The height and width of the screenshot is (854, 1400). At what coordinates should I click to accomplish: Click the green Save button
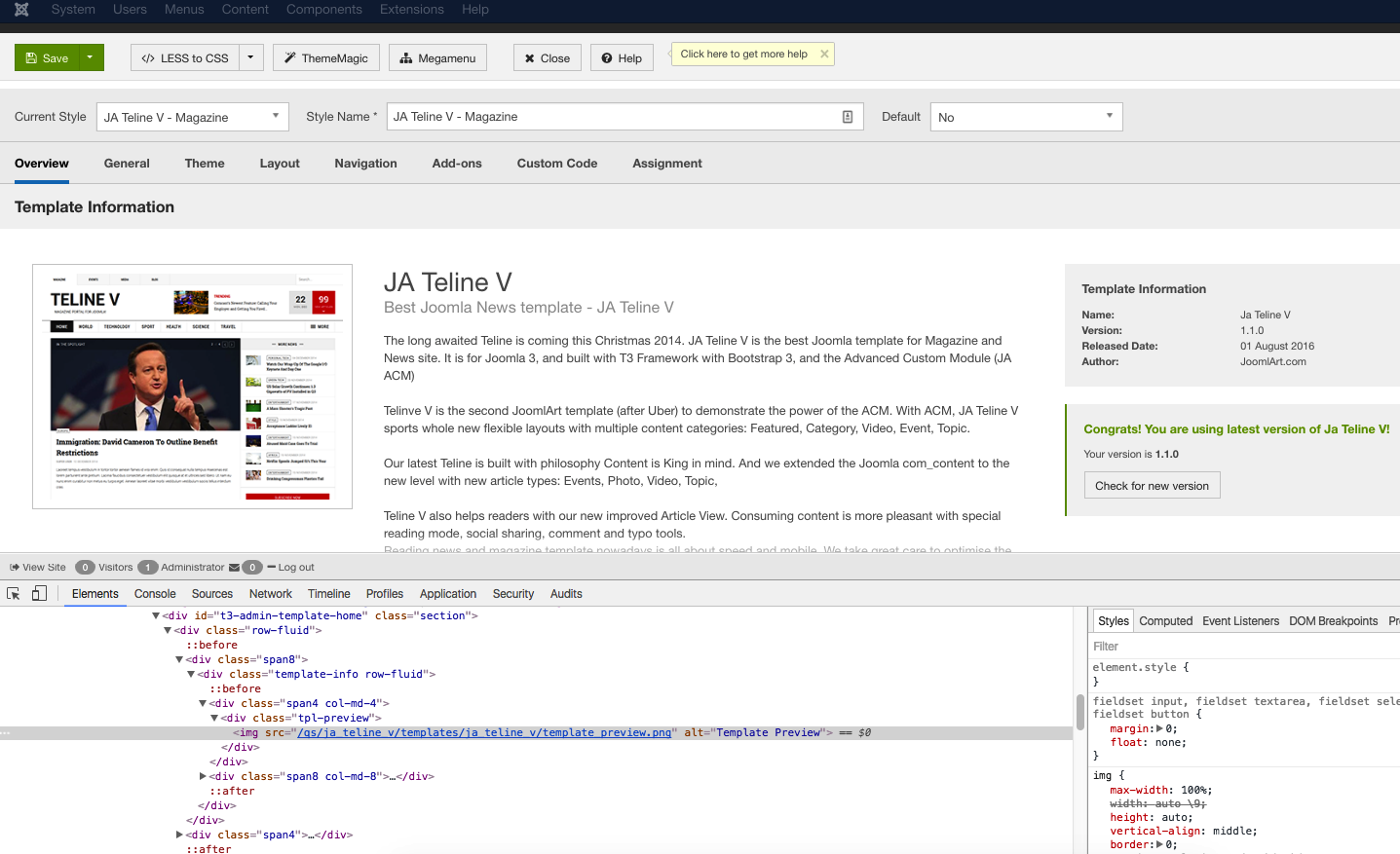47,57
